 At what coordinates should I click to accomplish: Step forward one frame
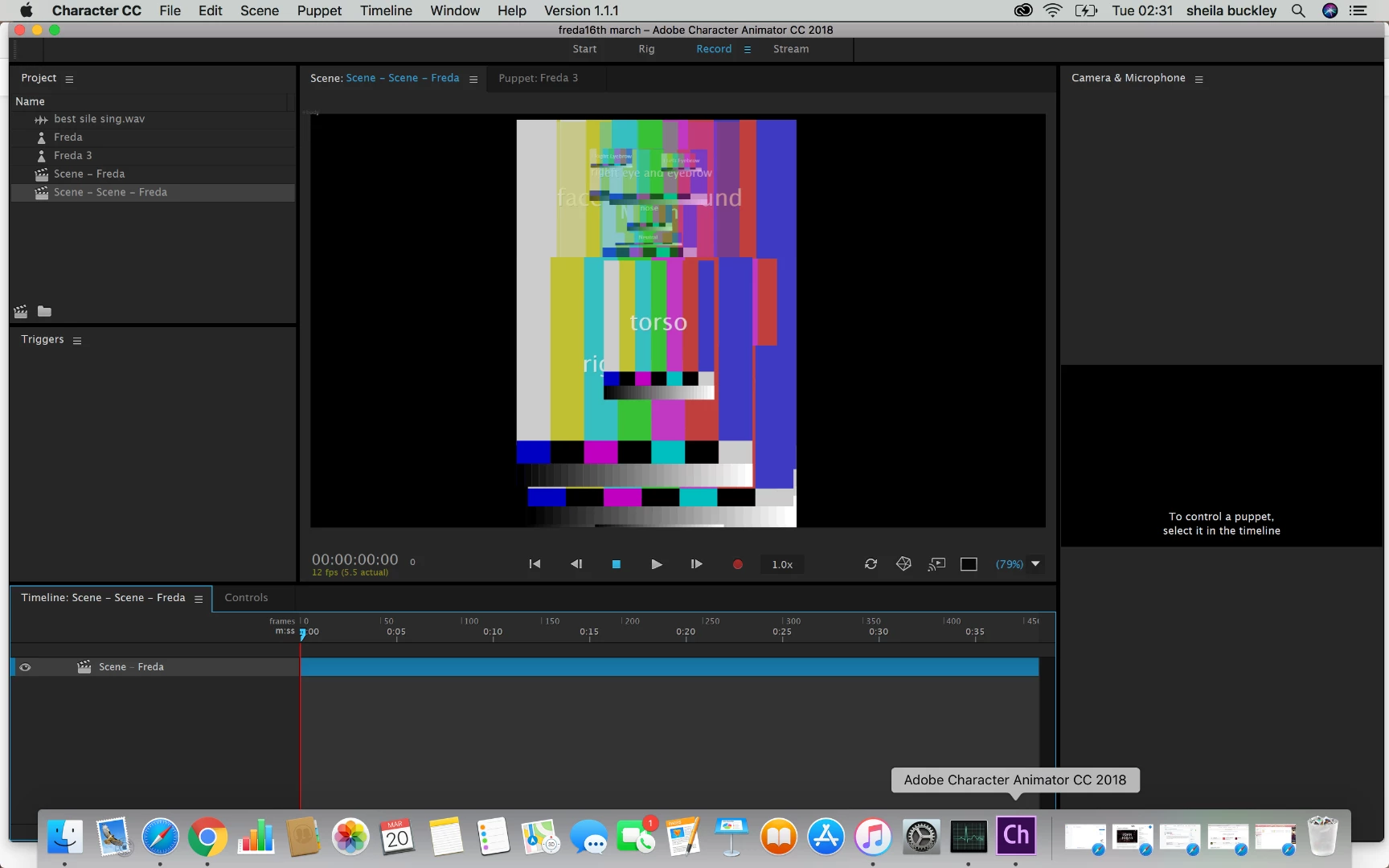tap(696, 564)
